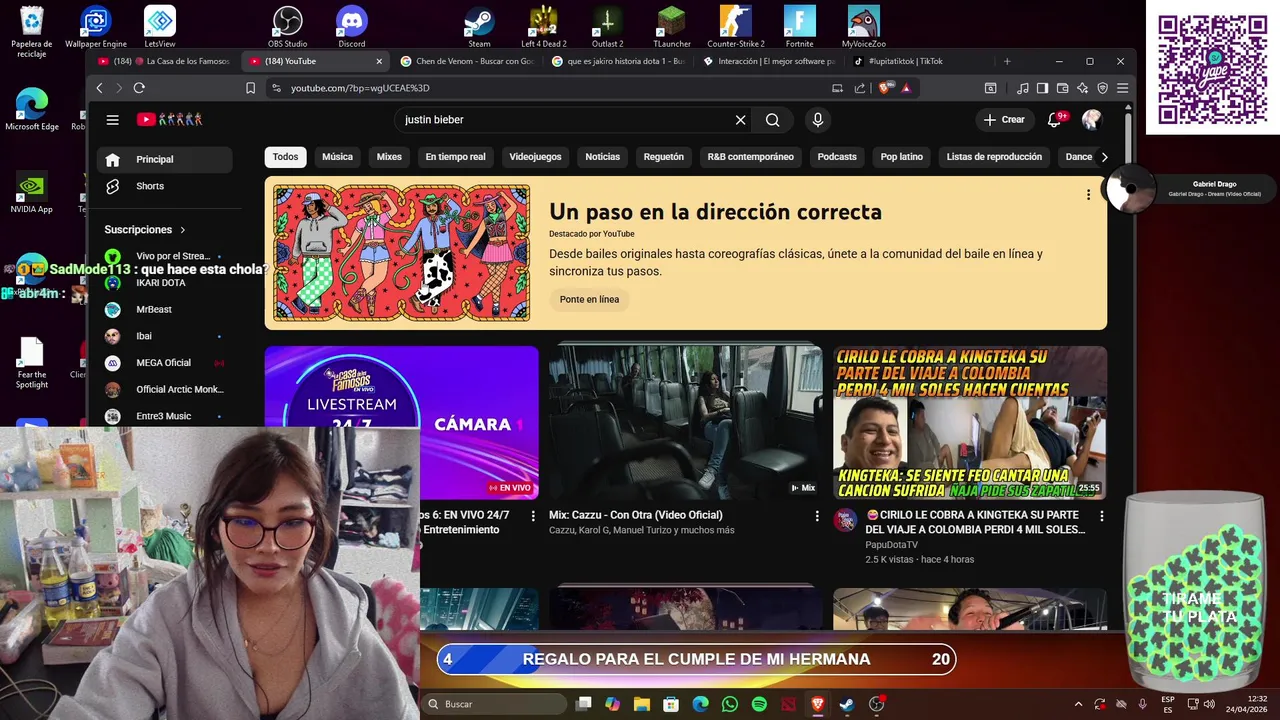Open Shorts in the YouTube sidebar
This screenshot has height=720, width=1280.
[165, 186]
